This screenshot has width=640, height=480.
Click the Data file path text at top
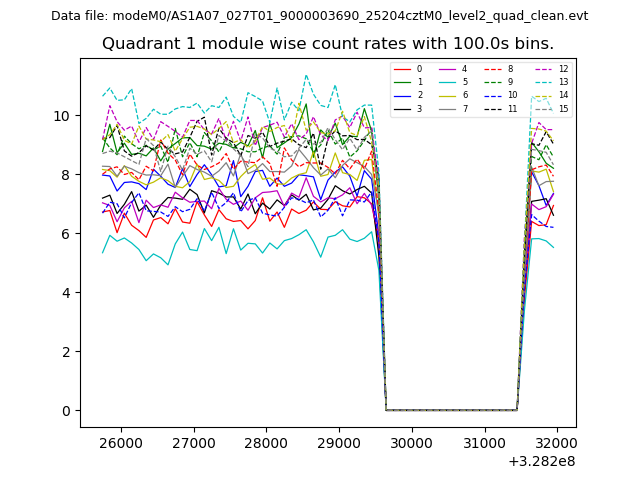319,16
